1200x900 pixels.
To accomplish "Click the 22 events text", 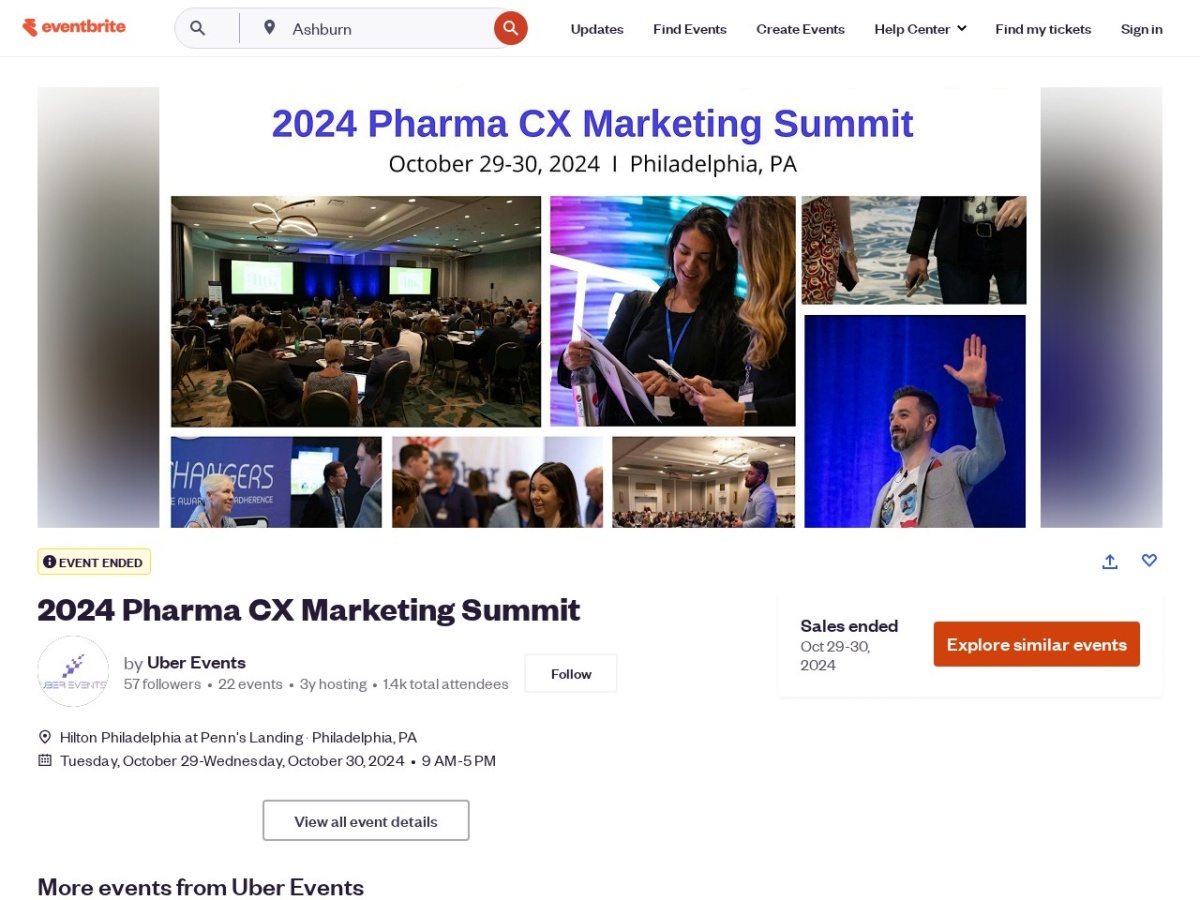I will (250, 685).
